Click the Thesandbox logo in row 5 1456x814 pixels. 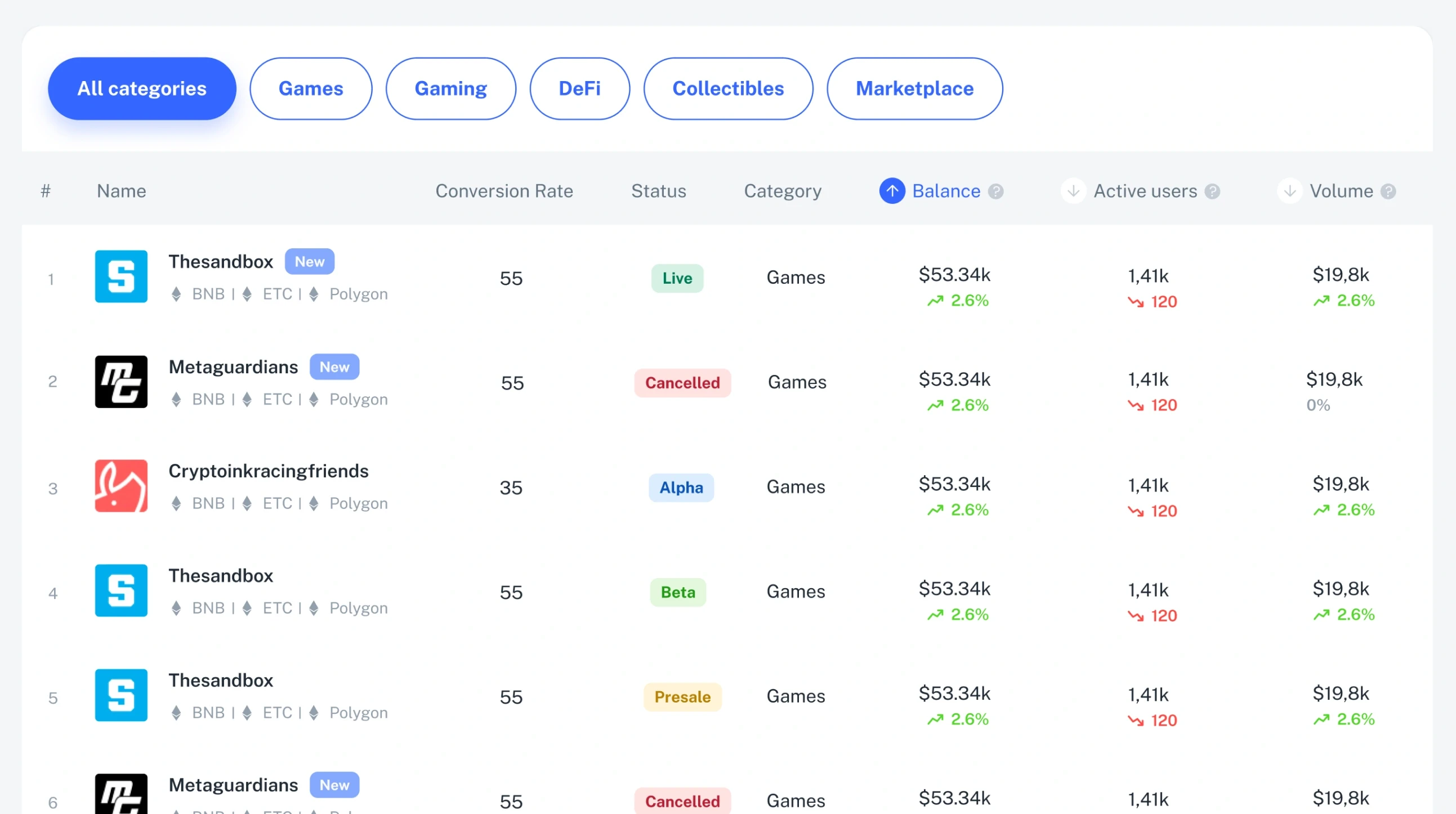tap(121, 695)
